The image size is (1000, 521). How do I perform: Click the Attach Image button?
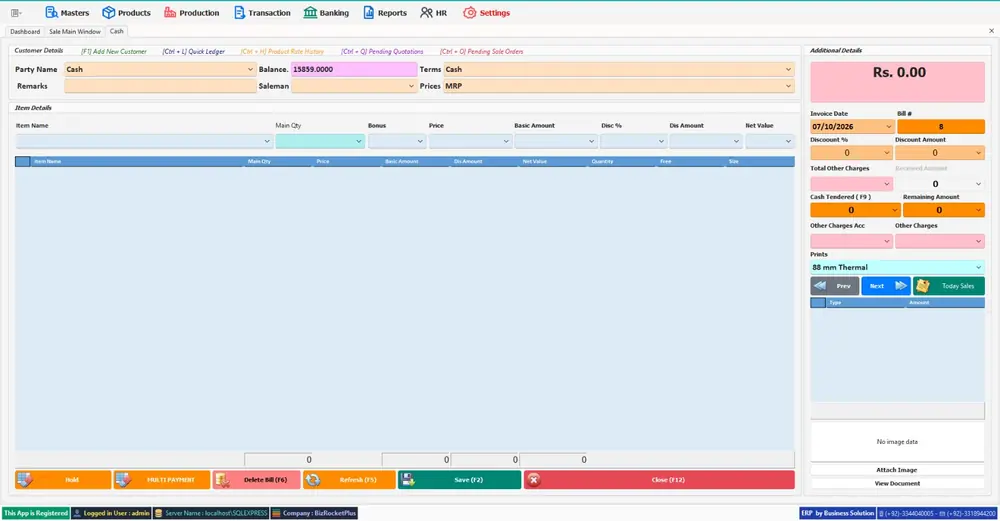[x=897, y=470]
